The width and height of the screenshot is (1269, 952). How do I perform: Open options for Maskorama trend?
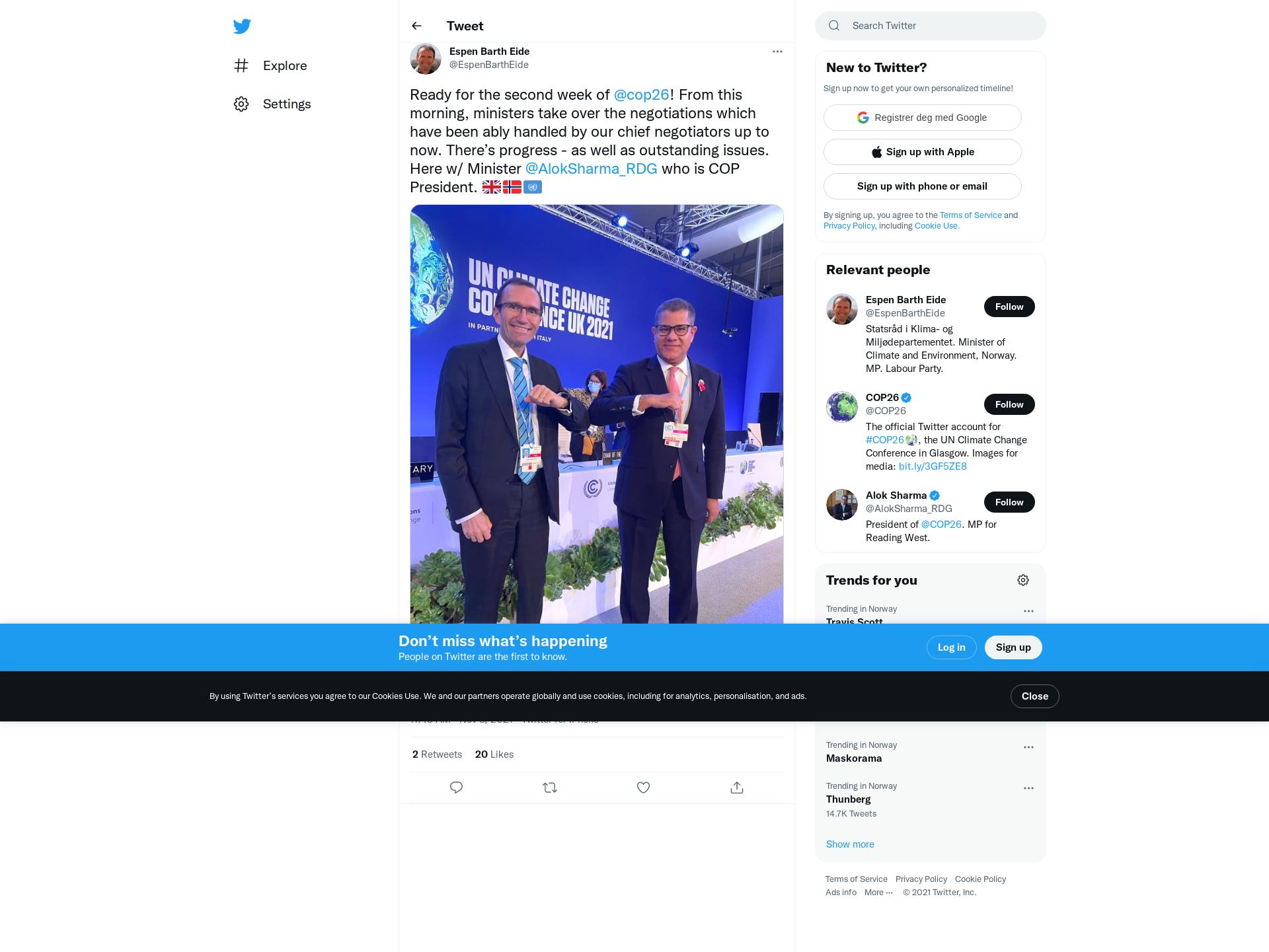[1028, 747]
